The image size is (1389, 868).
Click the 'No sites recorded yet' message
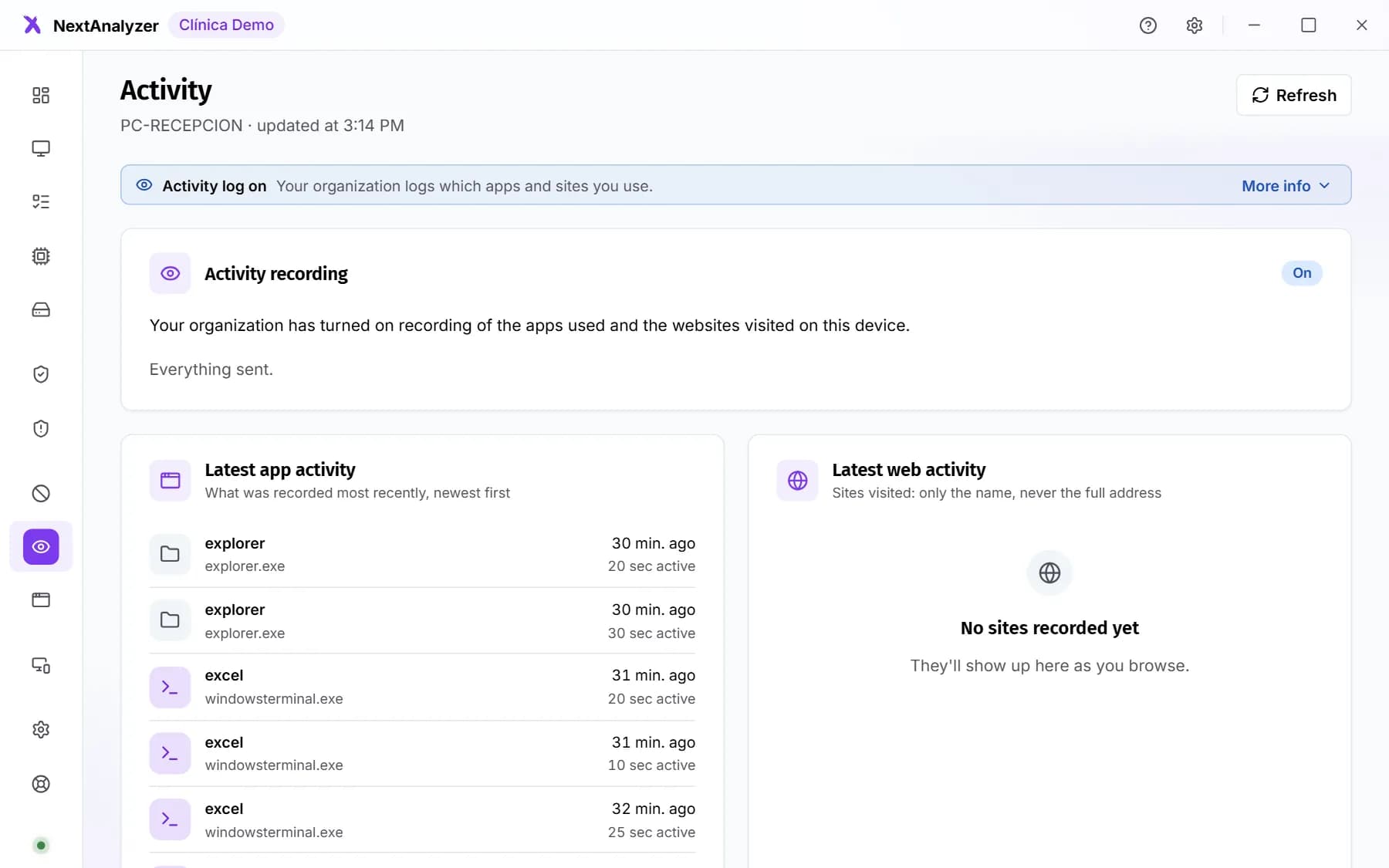coord(1049,628)
